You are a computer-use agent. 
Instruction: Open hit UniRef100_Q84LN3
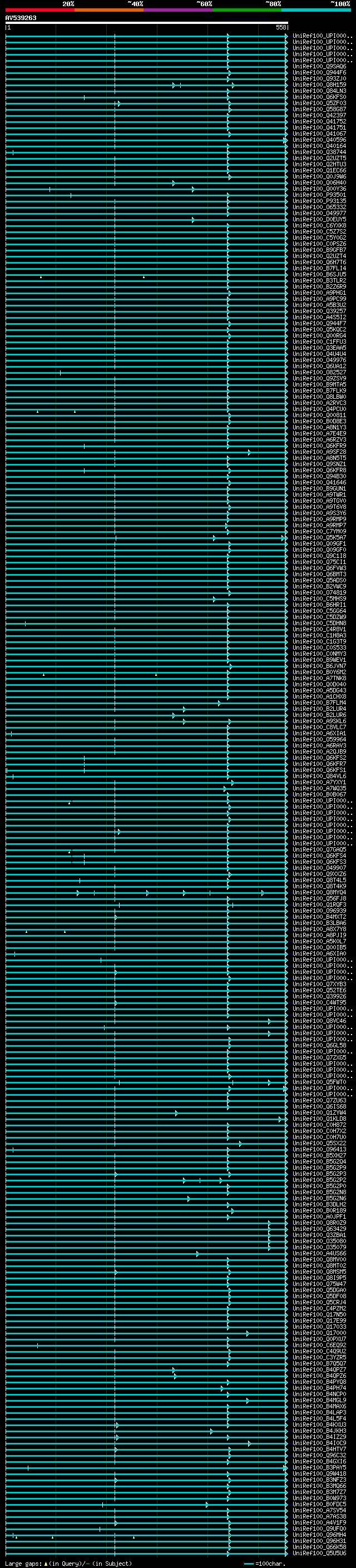pos(319,91)
